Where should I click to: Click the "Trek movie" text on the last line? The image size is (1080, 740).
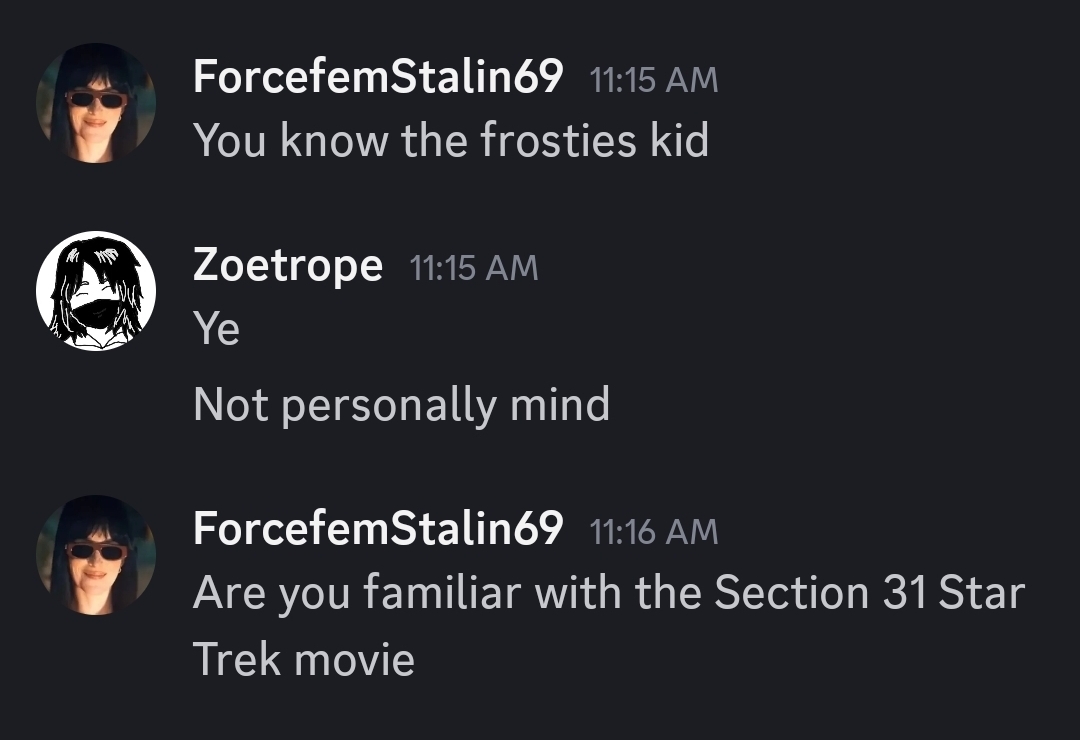pyautogui.click(x=303, y=659)
